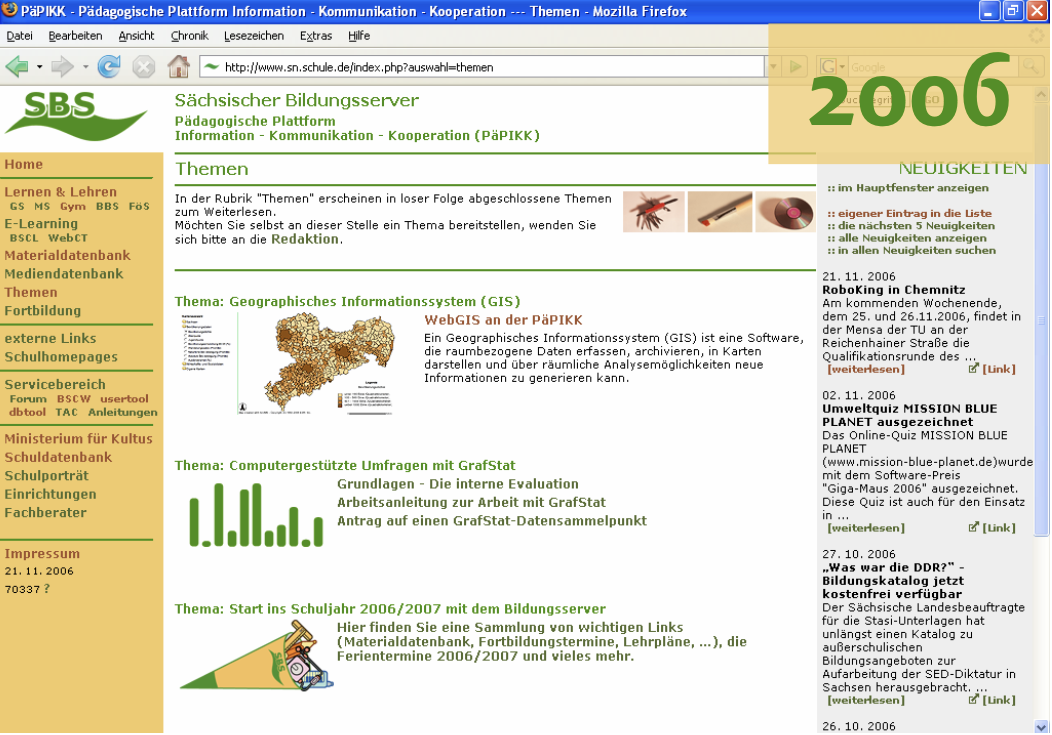
Task: Open the Swiss army knife thumbnail
Action: click(653, 212)
